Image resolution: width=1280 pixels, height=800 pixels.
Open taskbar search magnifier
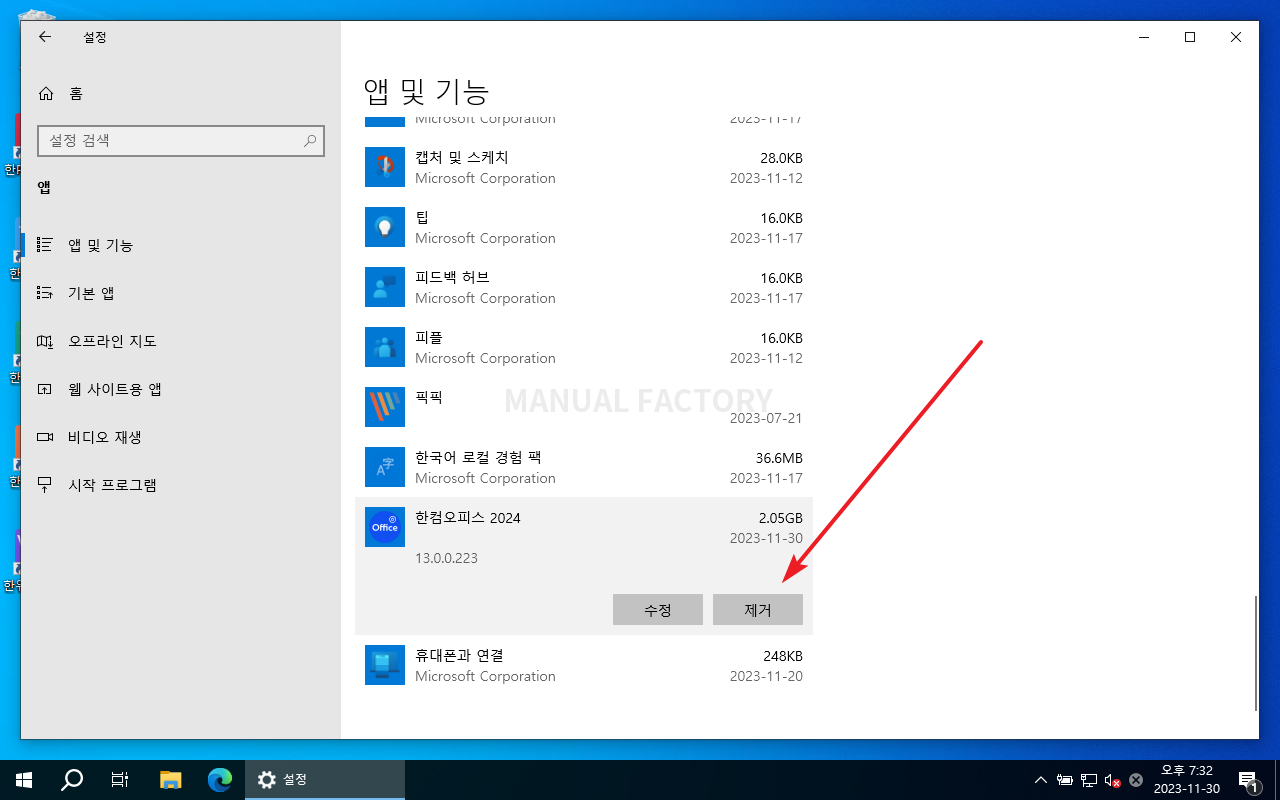click(72, 780)
